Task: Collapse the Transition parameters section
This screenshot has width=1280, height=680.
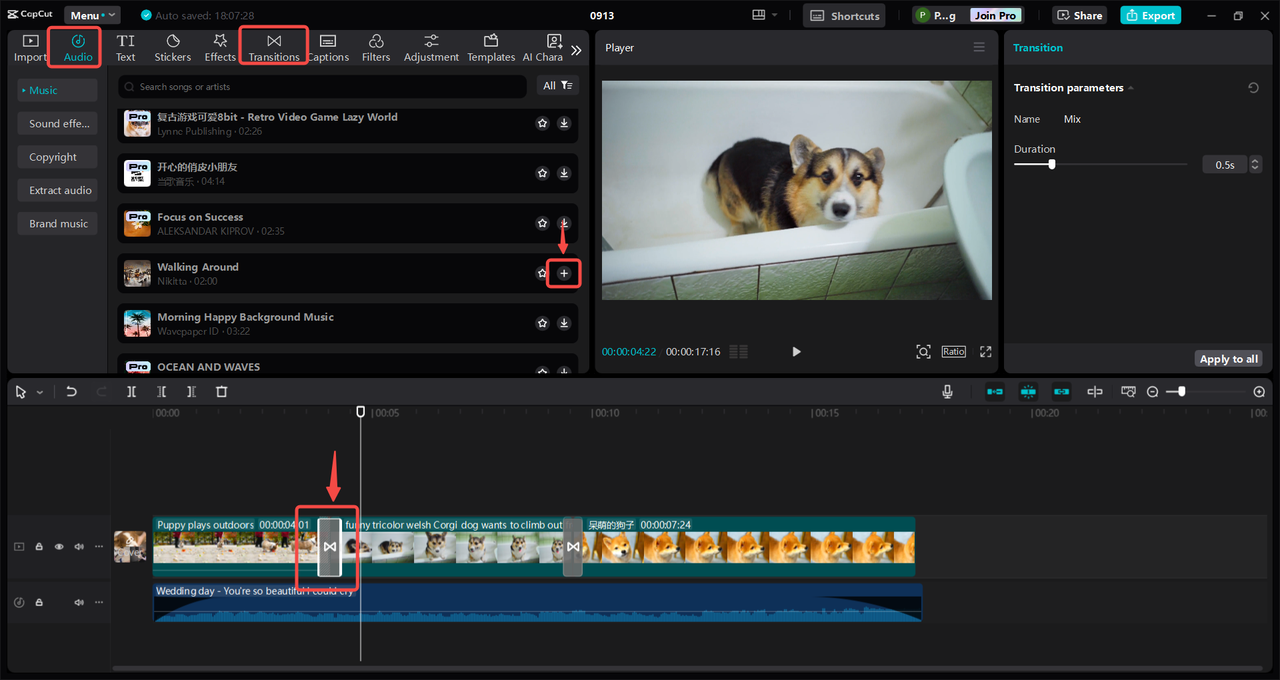Action: pos(1131,88)
